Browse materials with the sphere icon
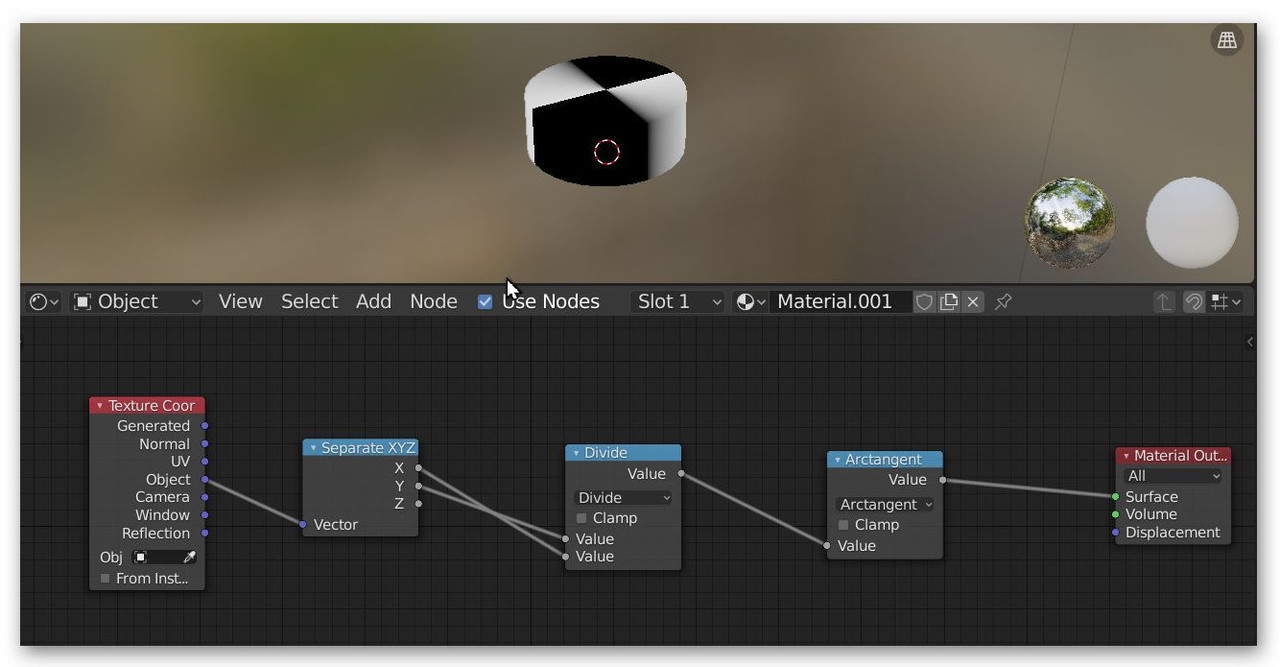The image size is (1280, 667). tap(750, 302)
